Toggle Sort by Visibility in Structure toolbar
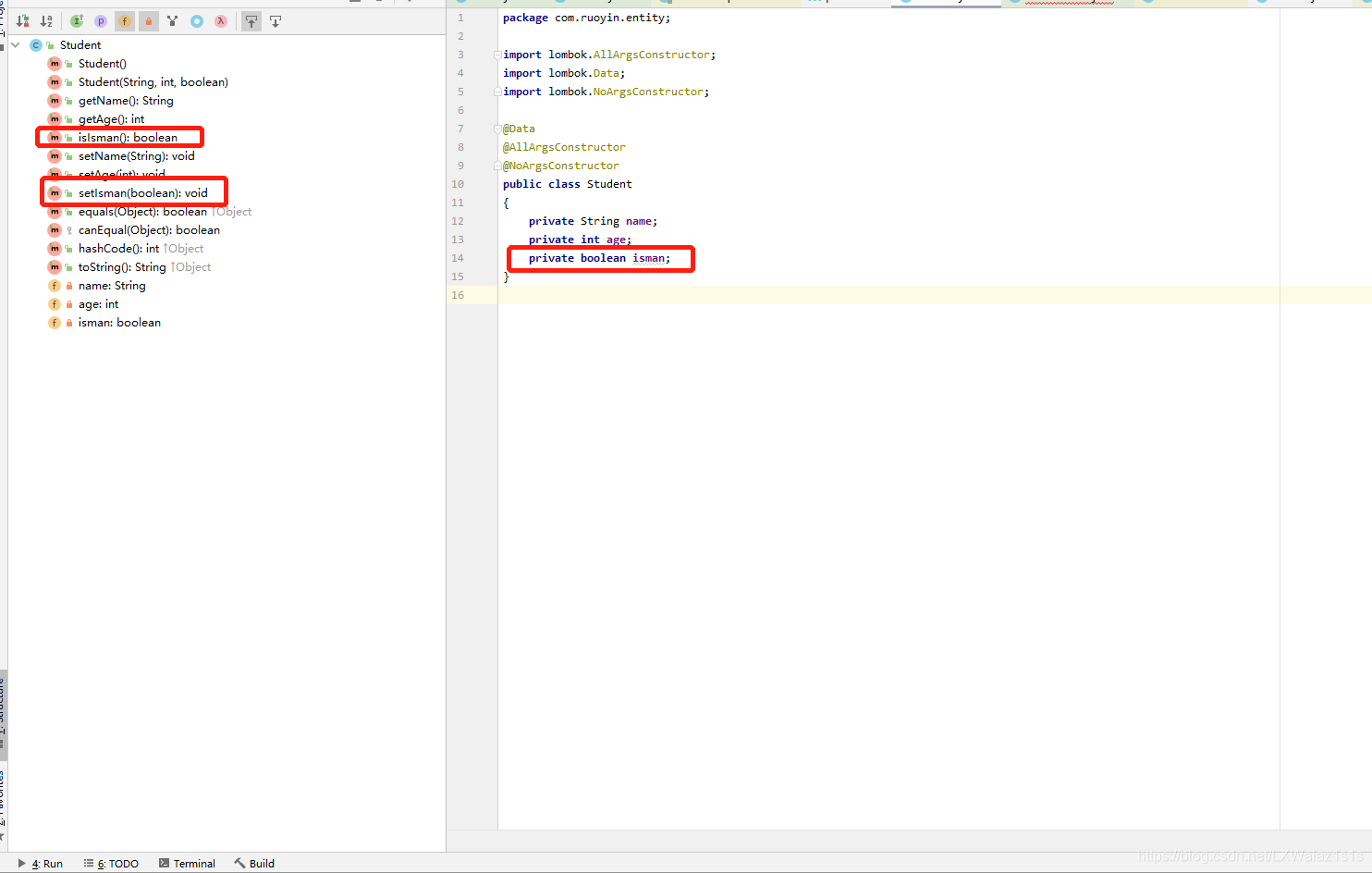The image size is (1372, 873). click(x=23, y=21)
